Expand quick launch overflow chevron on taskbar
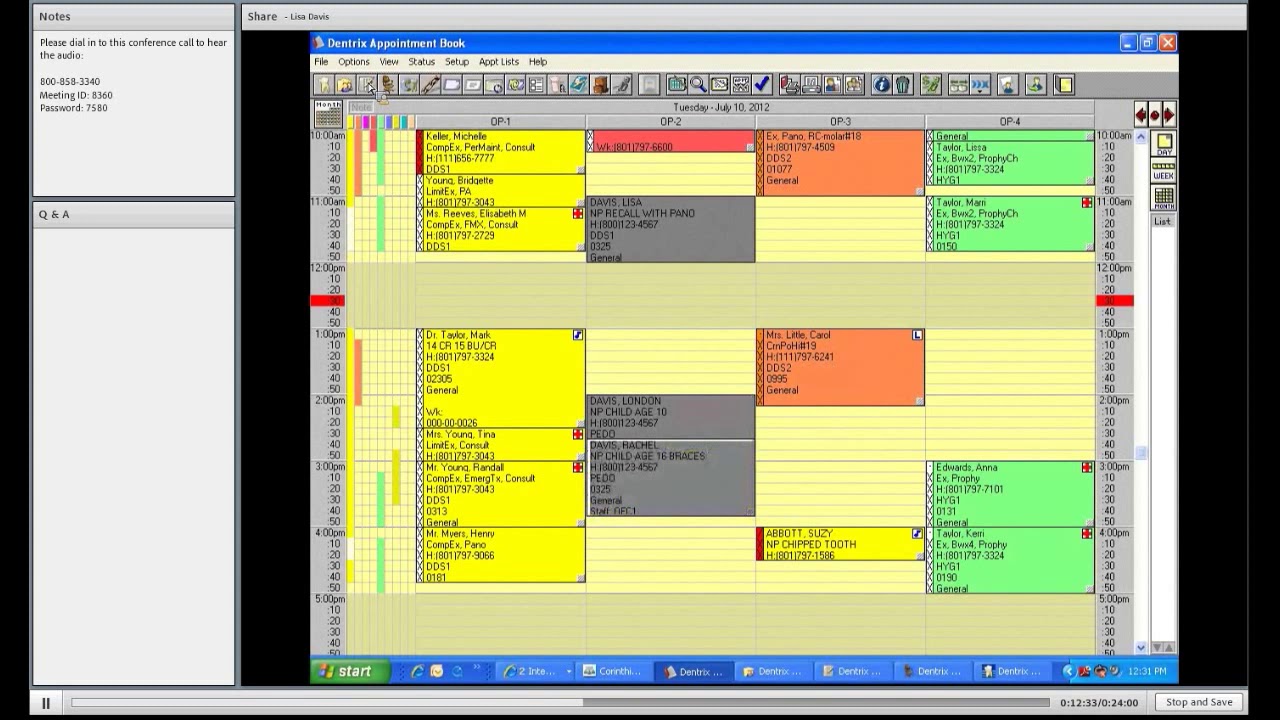Screen dimensions: 1280x720 tap(479, 666)
